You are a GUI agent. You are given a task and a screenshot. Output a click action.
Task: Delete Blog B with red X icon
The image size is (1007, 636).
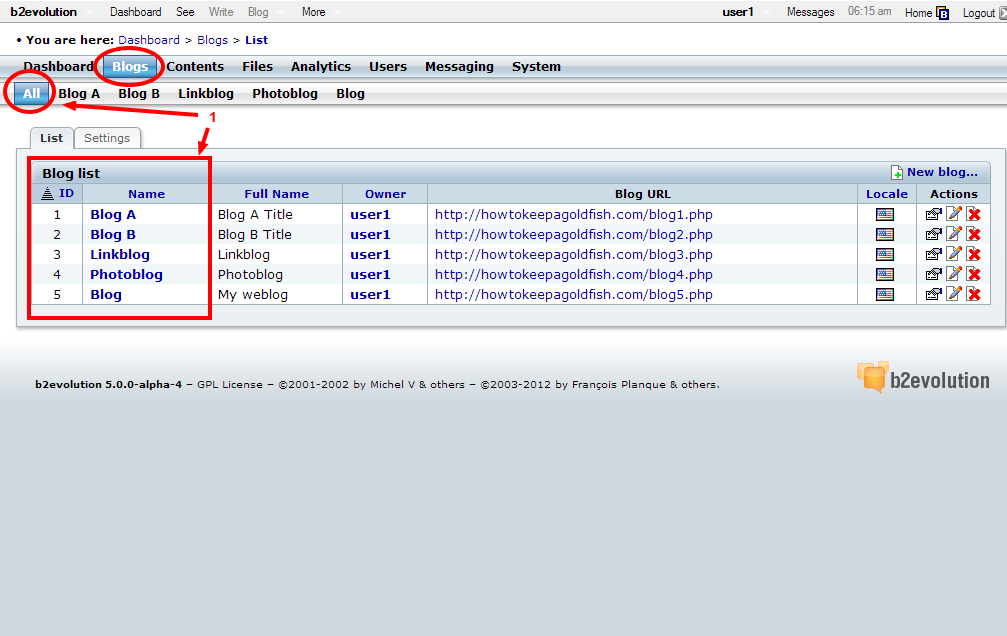click(x=974, y=234)
